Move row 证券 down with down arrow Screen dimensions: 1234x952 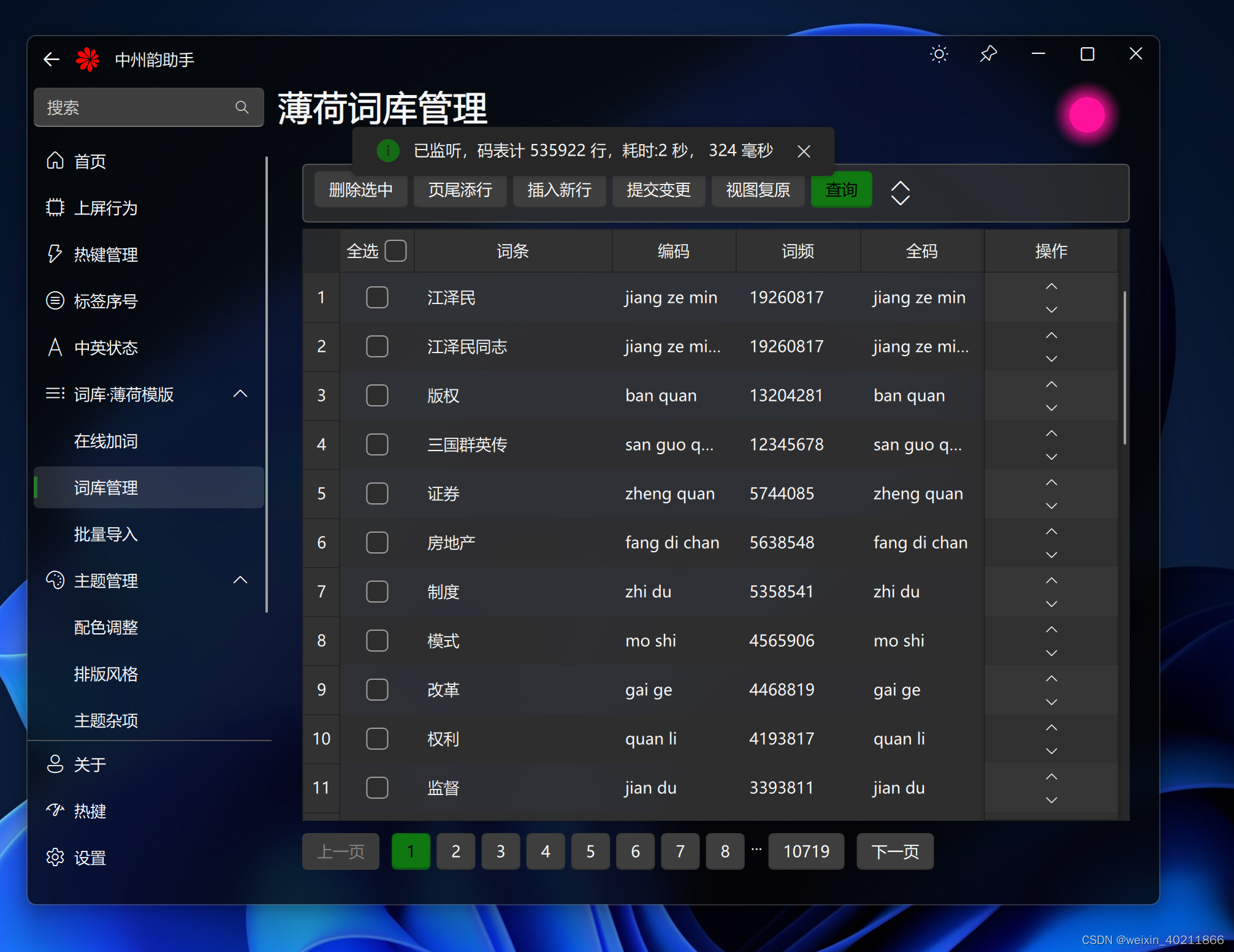point(1051,506)
